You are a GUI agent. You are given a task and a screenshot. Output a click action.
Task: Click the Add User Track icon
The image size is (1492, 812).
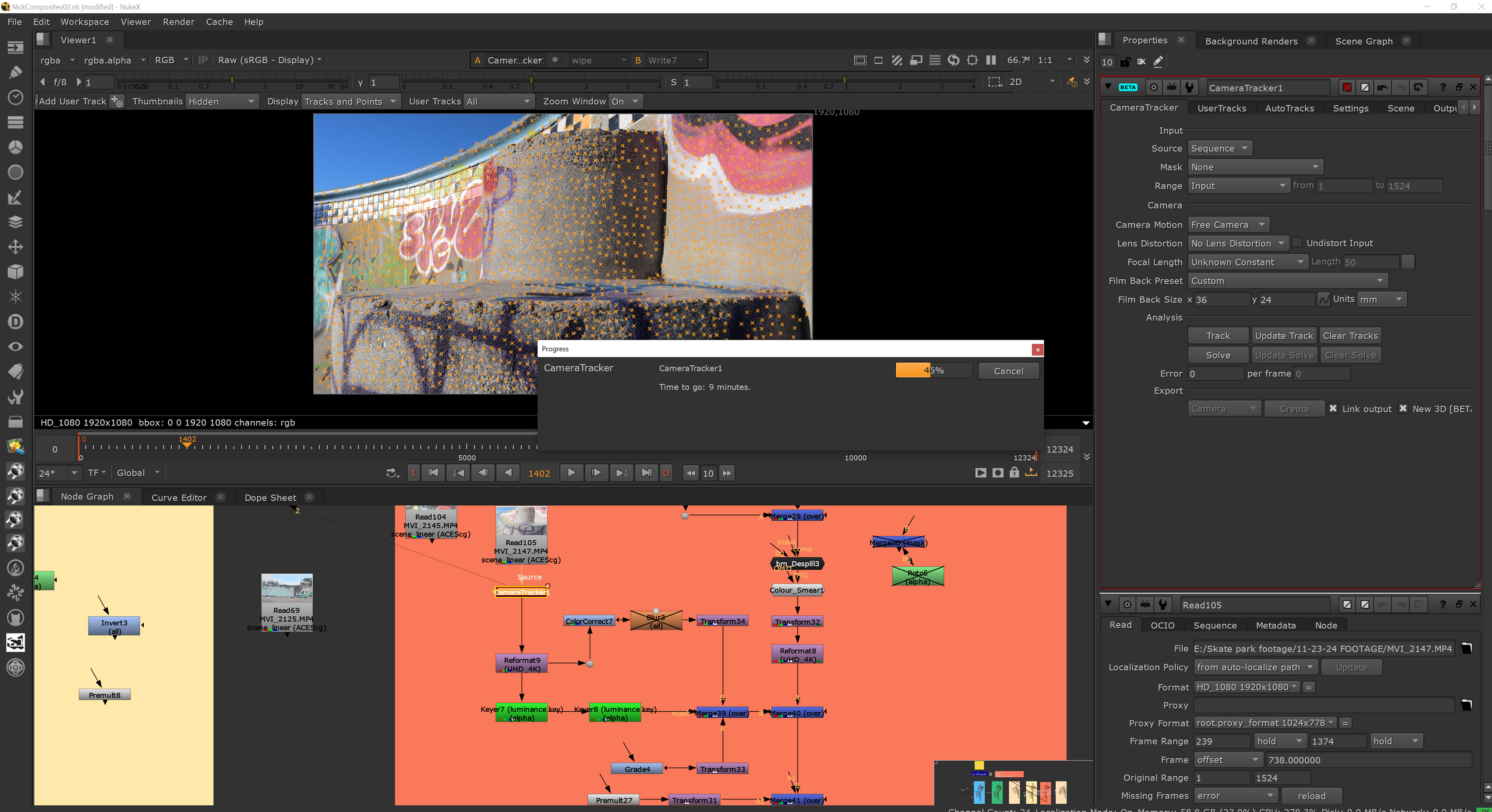[x=117, y=101]
